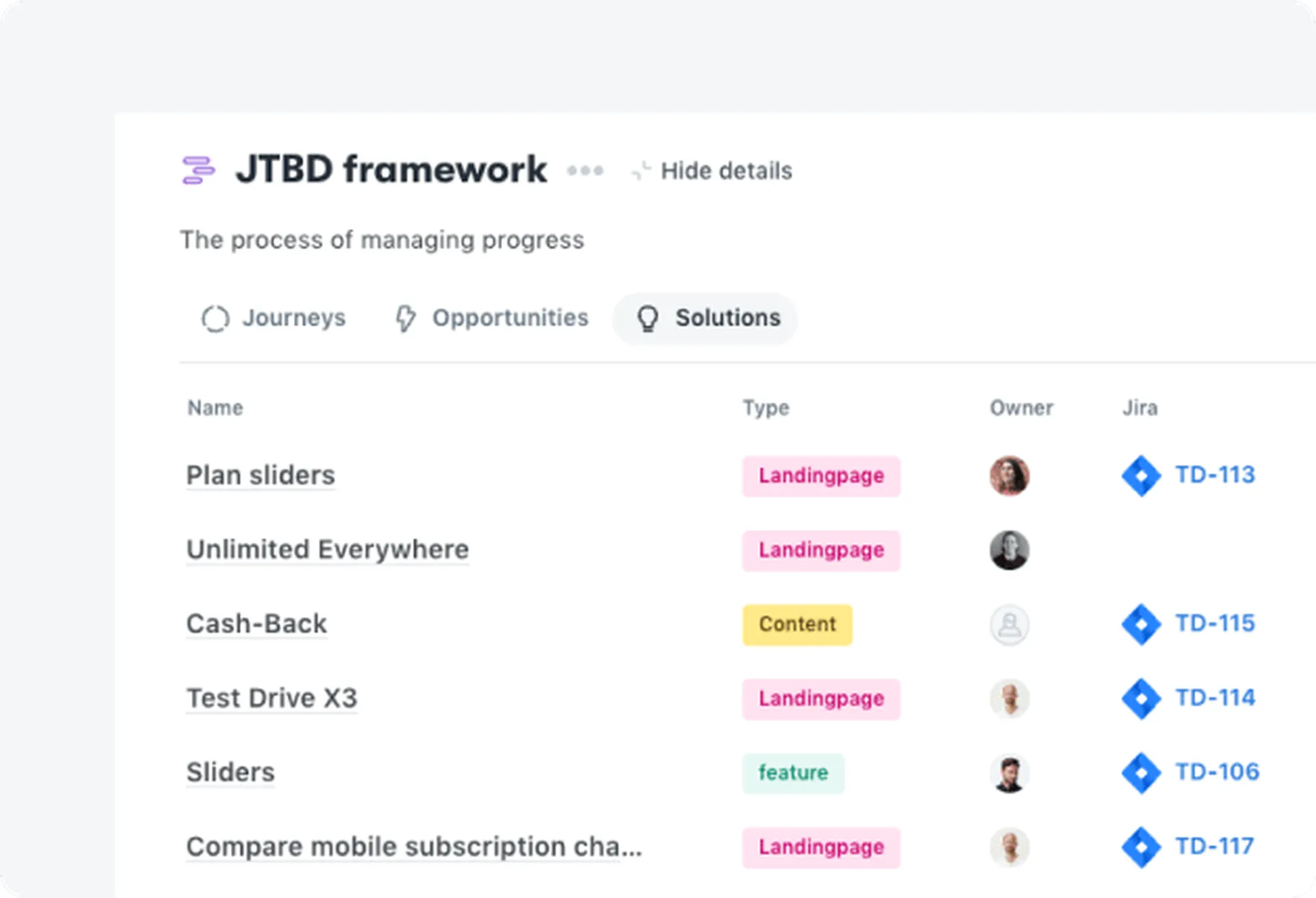Click the Jira diamond icon beside TD-114

tap(1141, 699)
